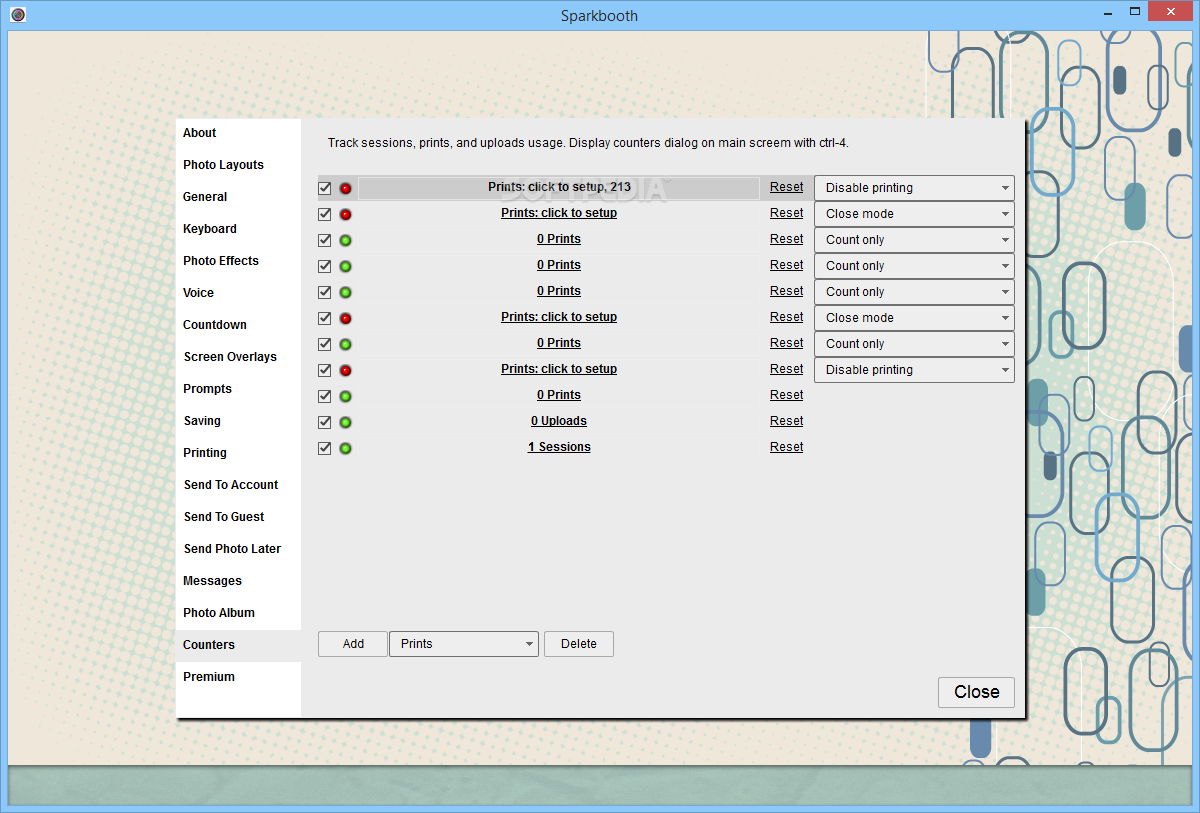Toggle the 1 Sessions counter checkbox
Screen dimensions: 1200x813
324,448
